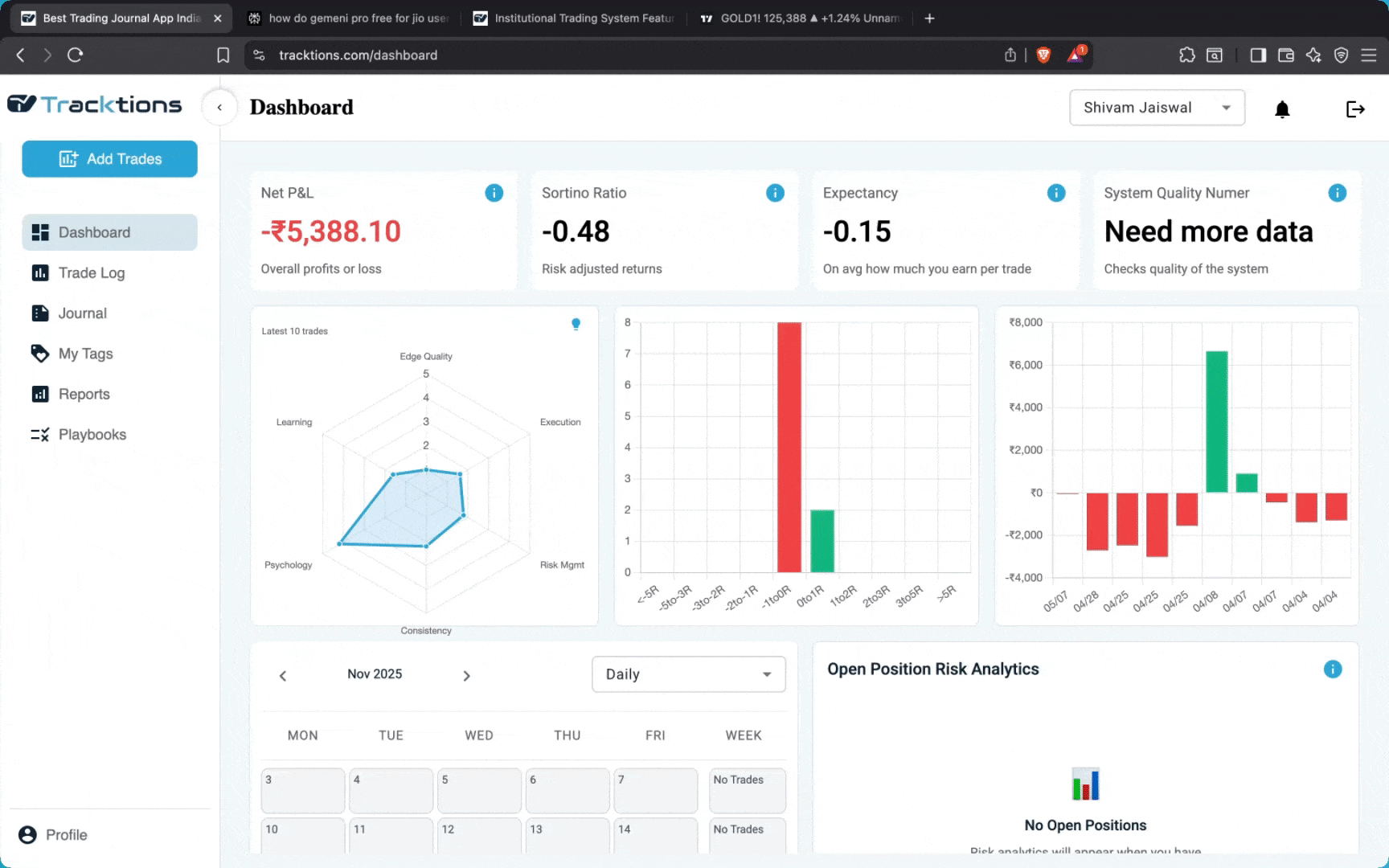
Task: Open the Reports section icon
Action: pyautogui.click(x=40, y=394)
